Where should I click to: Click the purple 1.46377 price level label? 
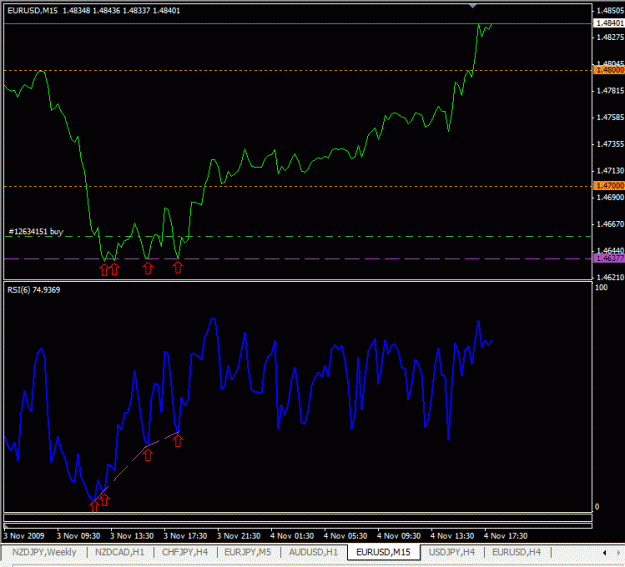[x=609, y=258]
